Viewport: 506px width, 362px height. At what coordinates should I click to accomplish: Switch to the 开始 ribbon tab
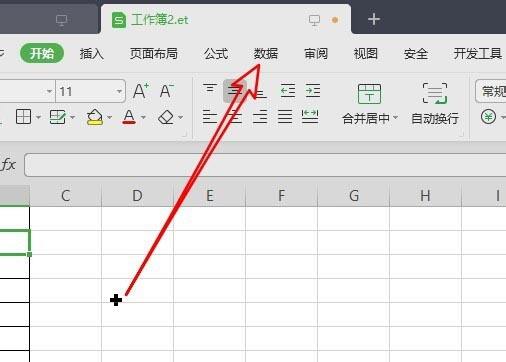(42, 53)
